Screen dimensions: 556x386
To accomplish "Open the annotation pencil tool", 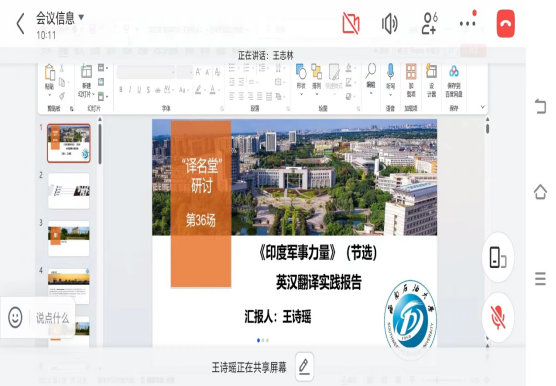I will pos(304,367).
